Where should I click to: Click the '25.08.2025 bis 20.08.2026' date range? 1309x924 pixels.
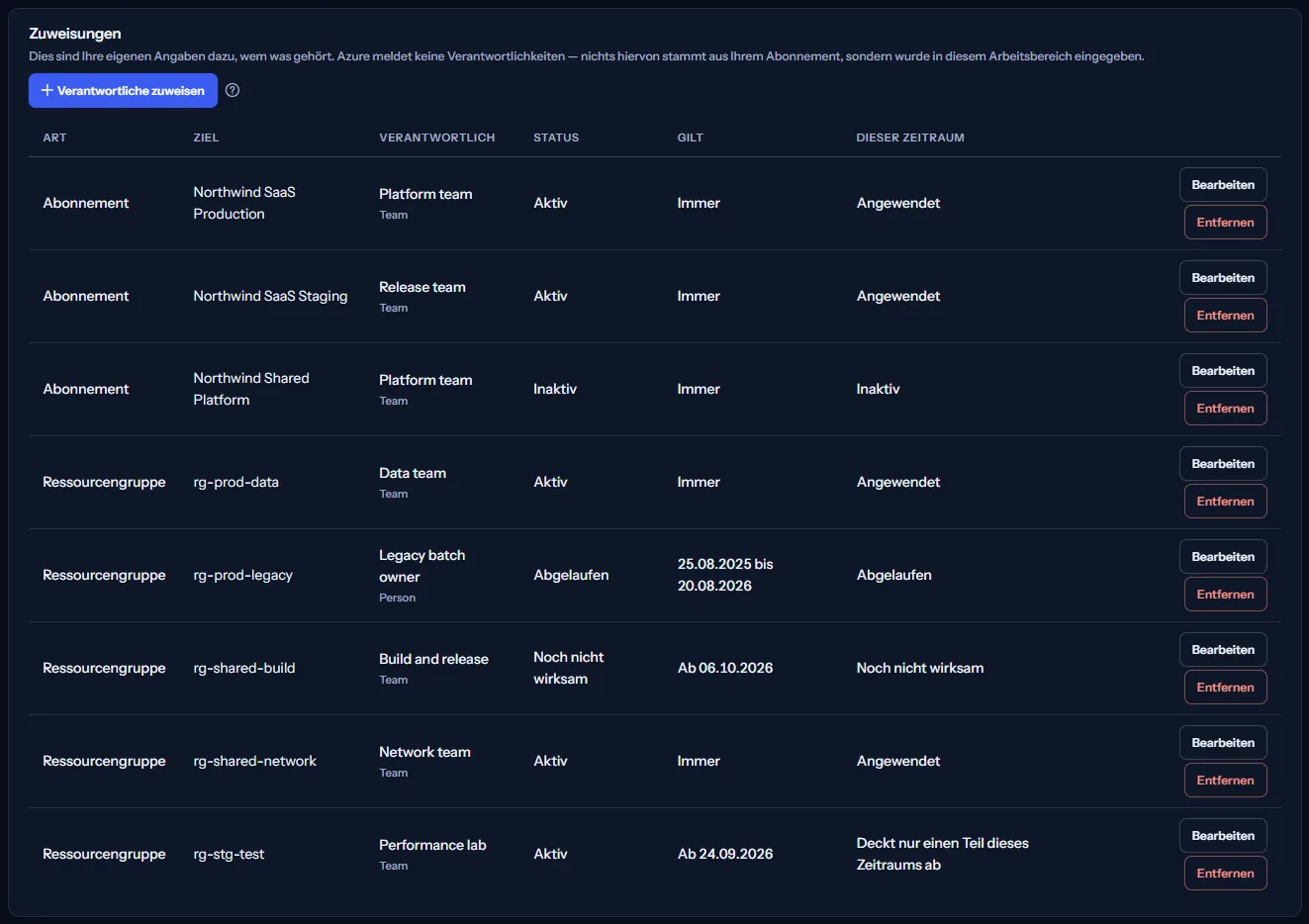[725, 575]
